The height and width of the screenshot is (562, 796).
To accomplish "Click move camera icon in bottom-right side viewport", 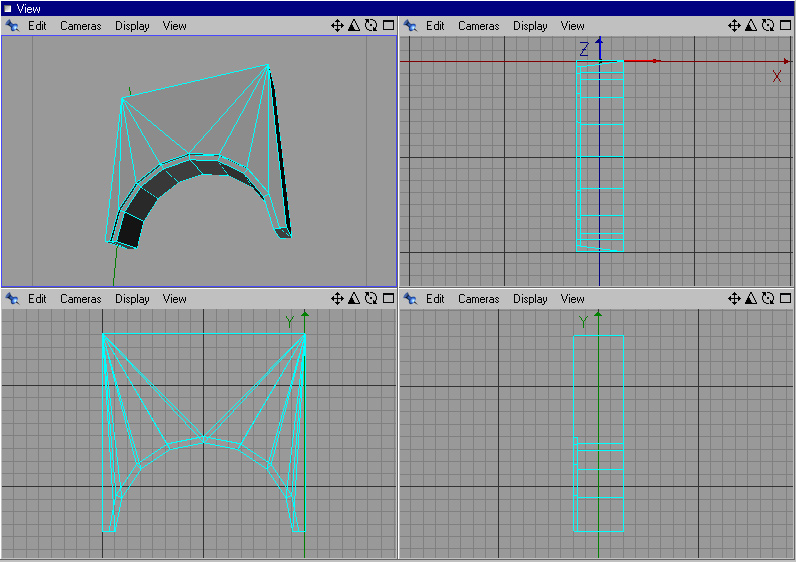I will point(734,299).
